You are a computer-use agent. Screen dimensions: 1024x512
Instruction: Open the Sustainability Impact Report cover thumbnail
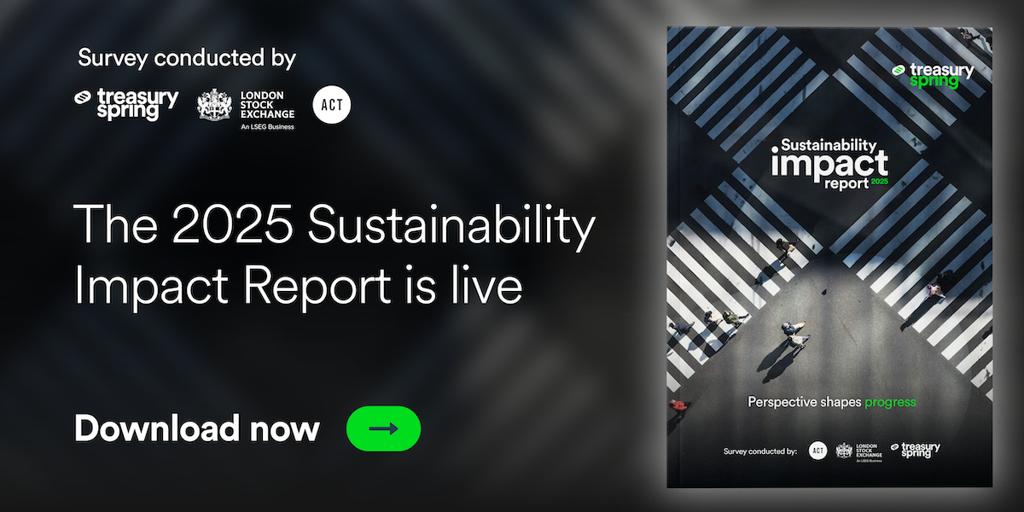[829, 257]
